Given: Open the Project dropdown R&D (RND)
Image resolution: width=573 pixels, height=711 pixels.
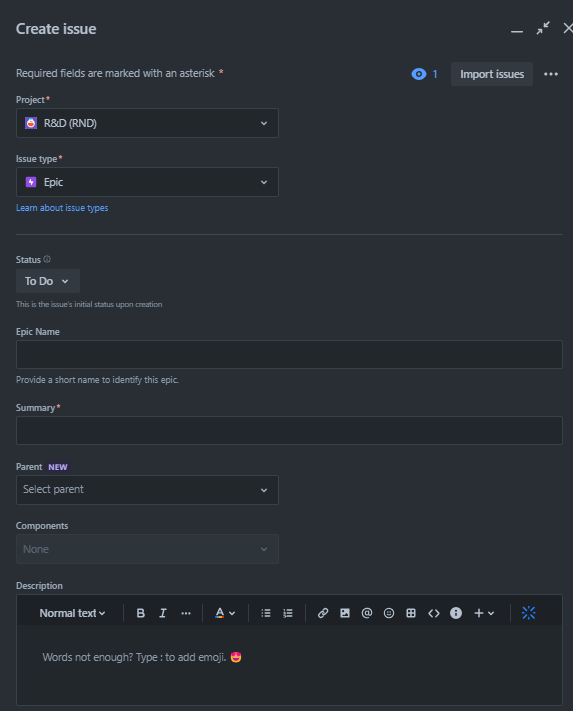Looking at the screenshot, I should pos(147,123).
